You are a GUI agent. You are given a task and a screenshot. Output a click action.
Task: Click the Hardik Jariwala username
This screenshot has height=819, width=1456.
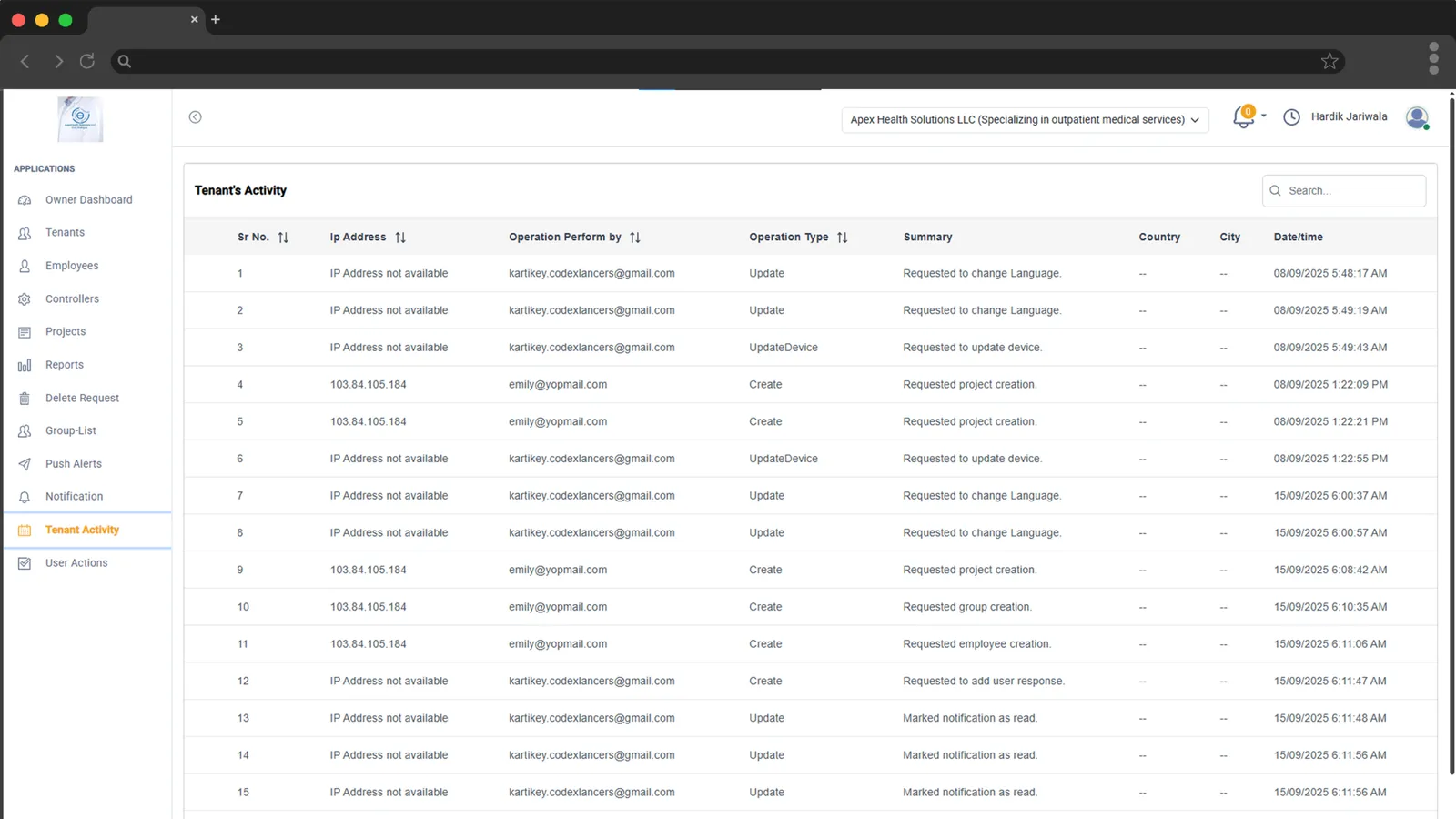1349,117
